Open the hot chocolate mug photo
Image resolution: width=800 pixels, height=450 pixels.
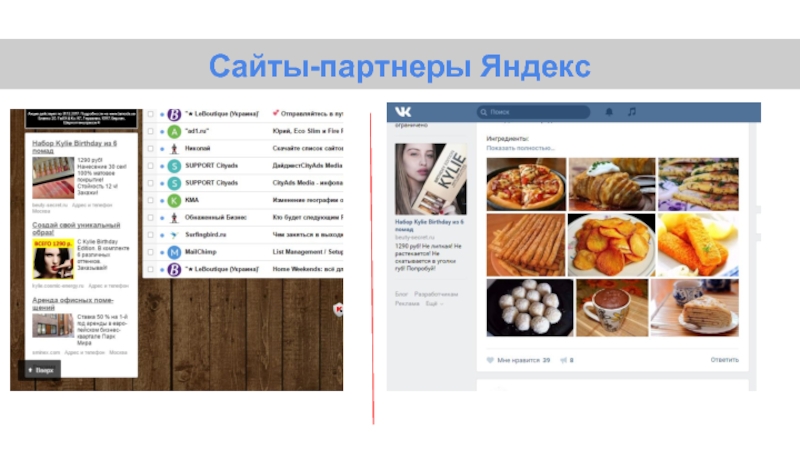612,308
